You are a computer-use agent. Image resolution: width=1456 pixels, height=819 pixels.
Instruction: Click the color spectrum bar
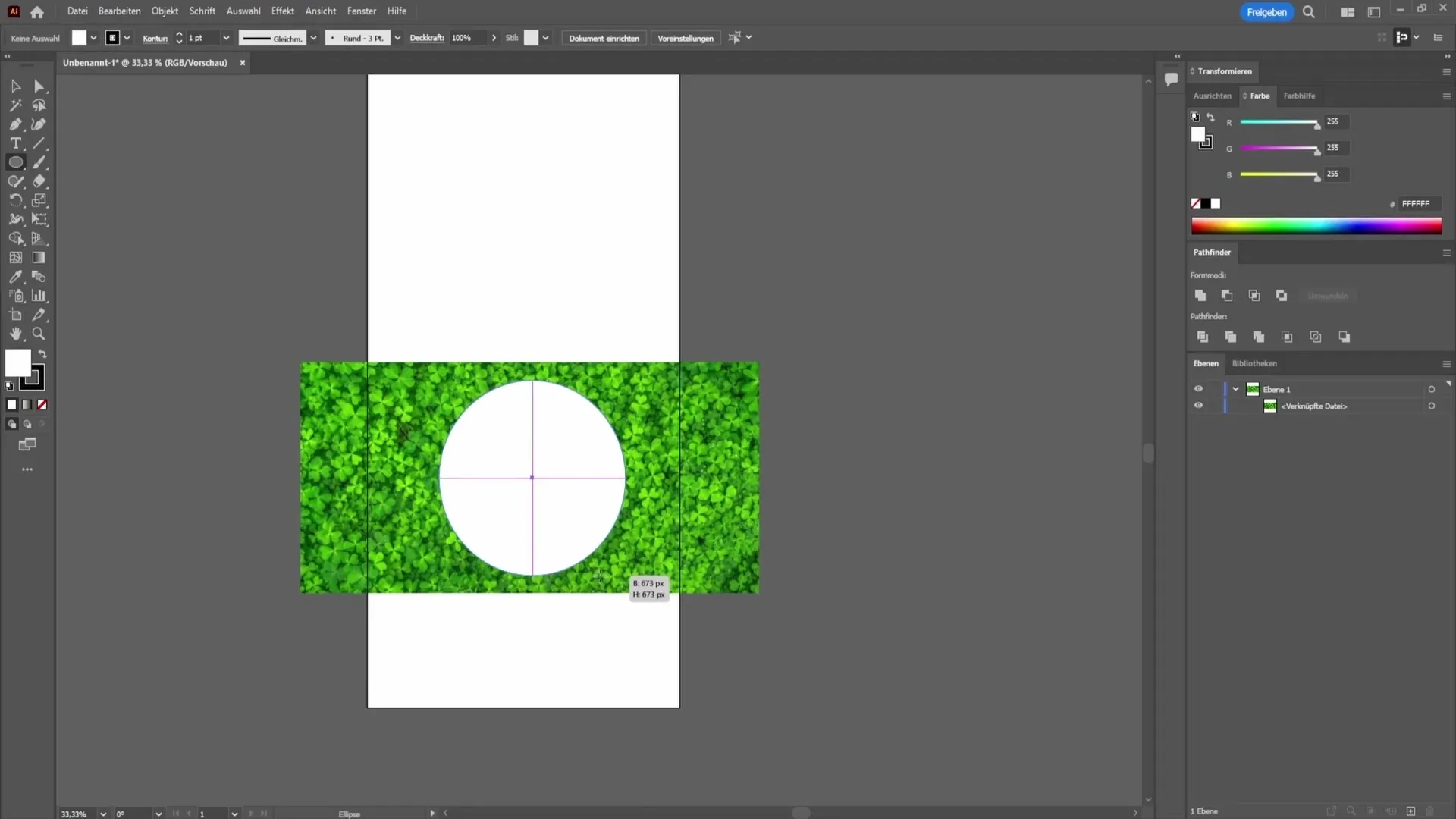[1316, 226]
